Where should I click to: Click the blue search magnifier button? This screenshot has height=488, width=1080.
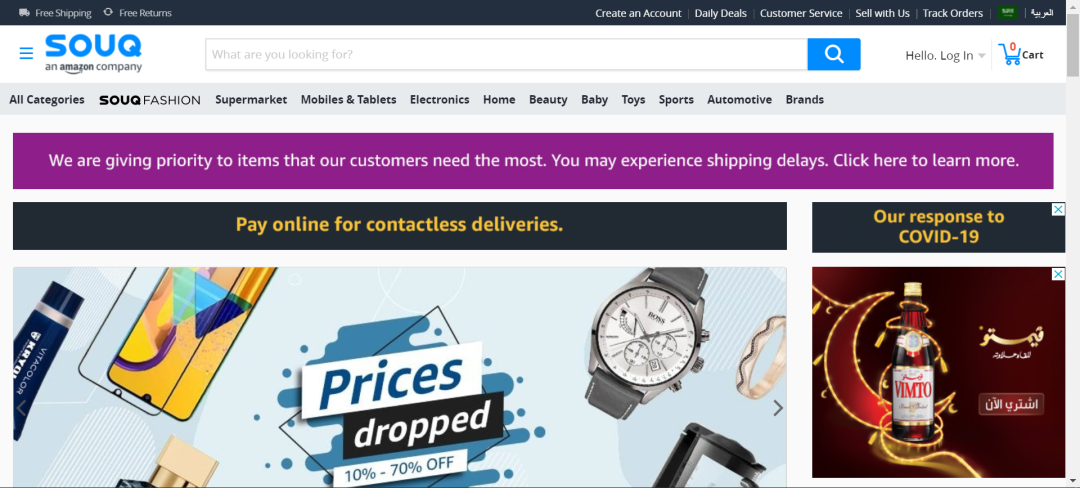pos(833,54)
